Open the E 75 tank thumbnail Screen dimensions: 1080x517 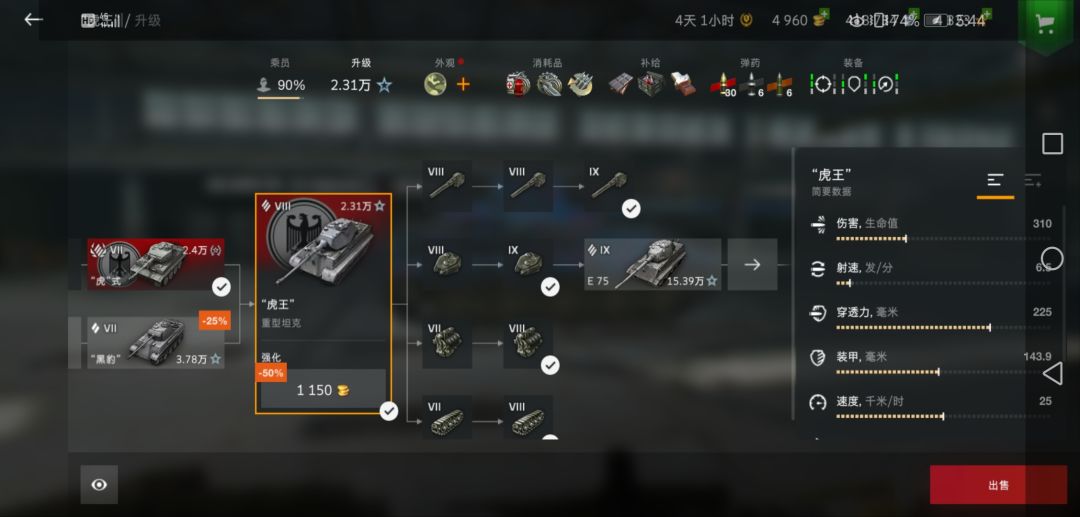(x=653, y=264)
